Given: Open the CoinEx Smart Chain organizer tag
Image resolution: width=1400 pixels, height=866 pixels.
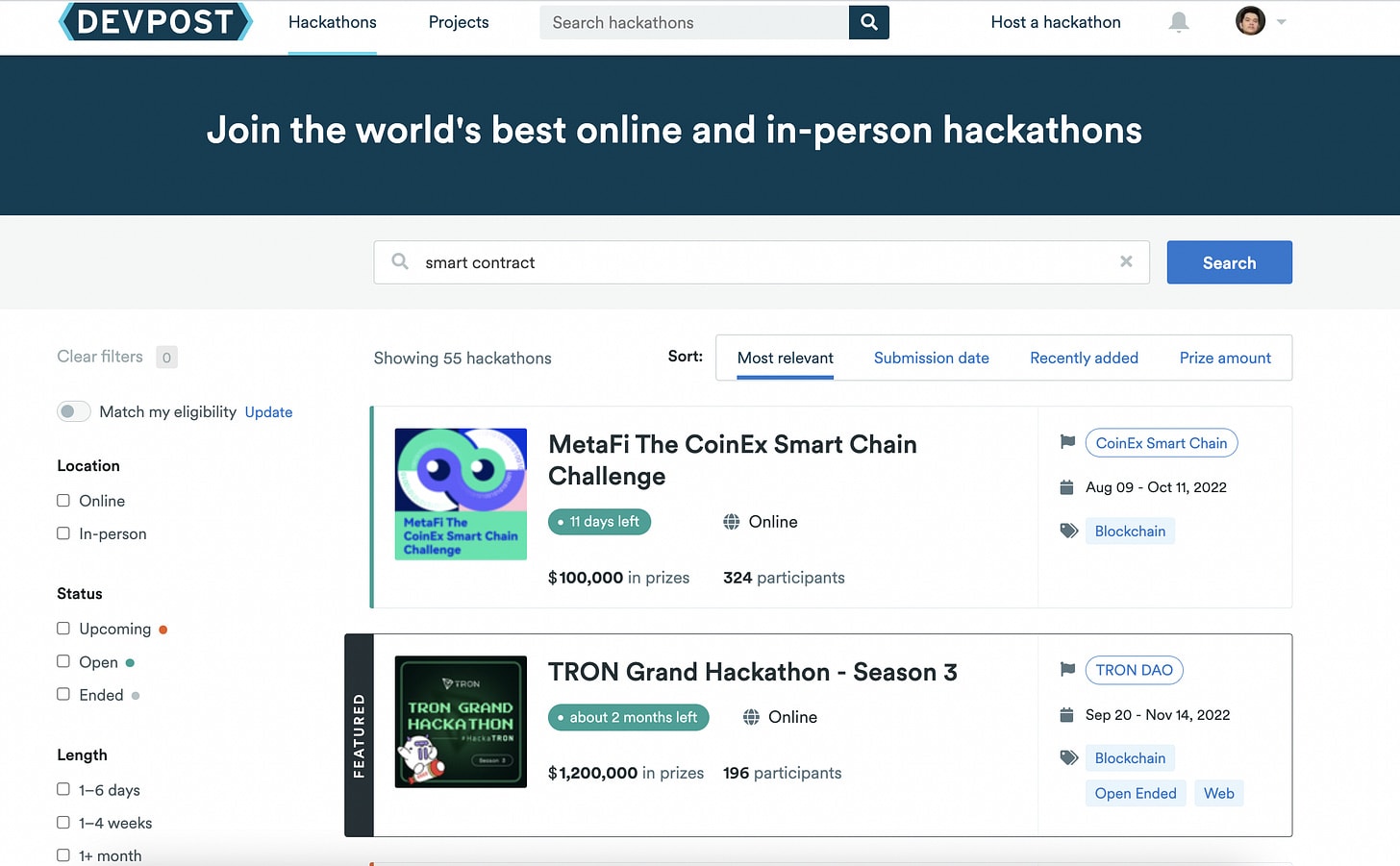Looking at the screenshot, I should [x=1162, y=443].
